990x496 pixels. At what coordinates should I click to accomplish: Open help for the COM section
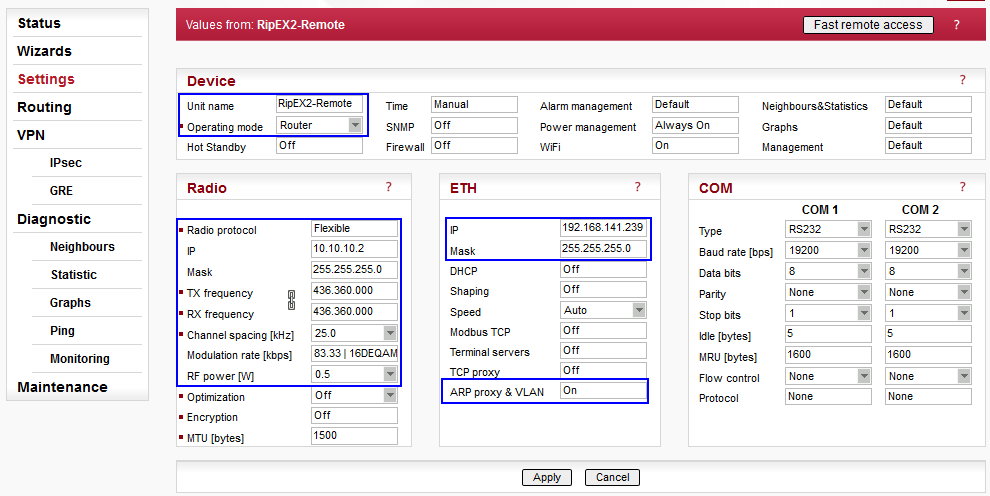point(962,187)
